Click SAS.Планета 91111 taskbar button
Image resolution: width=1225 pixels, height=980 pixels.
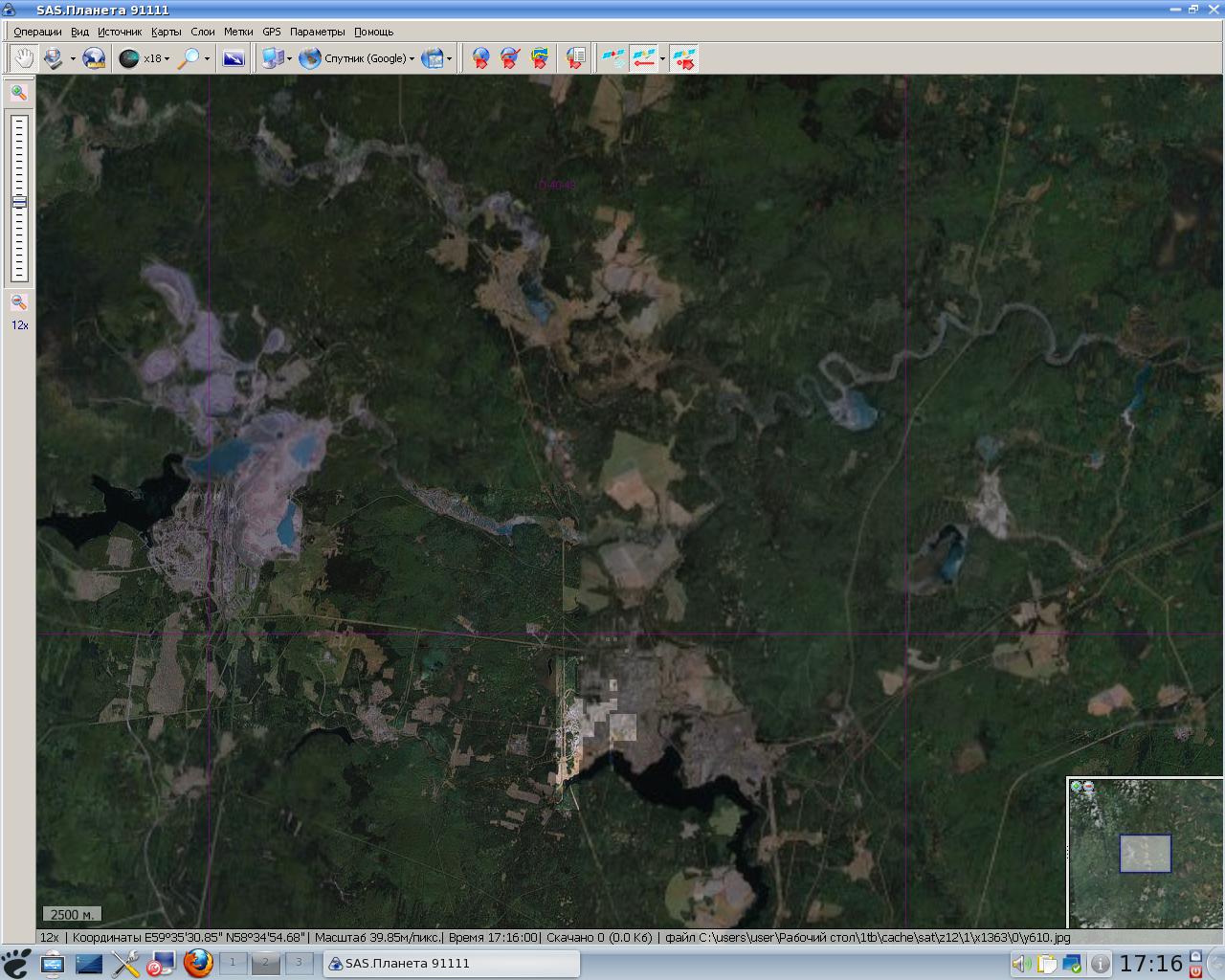[x=451, y=963]
